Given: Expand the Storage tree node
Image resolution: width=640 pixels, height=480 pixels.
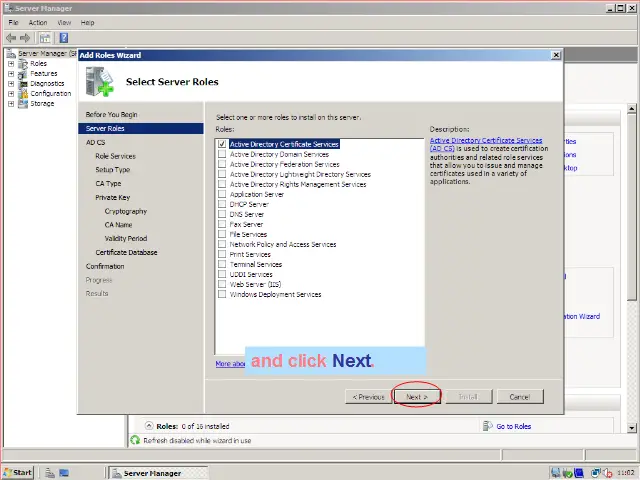Looking at the screenshot, I should [11, 104].
